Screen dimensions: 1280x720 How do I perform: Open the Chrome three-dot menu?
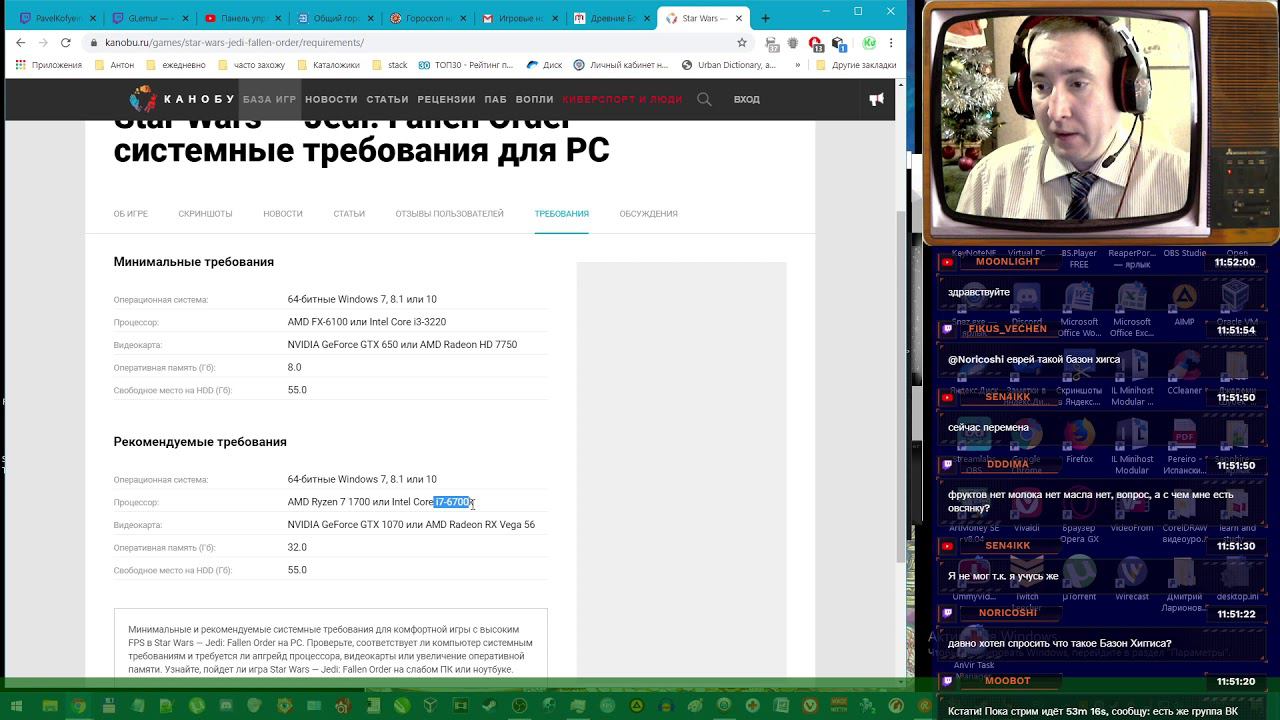click(891, 43)
